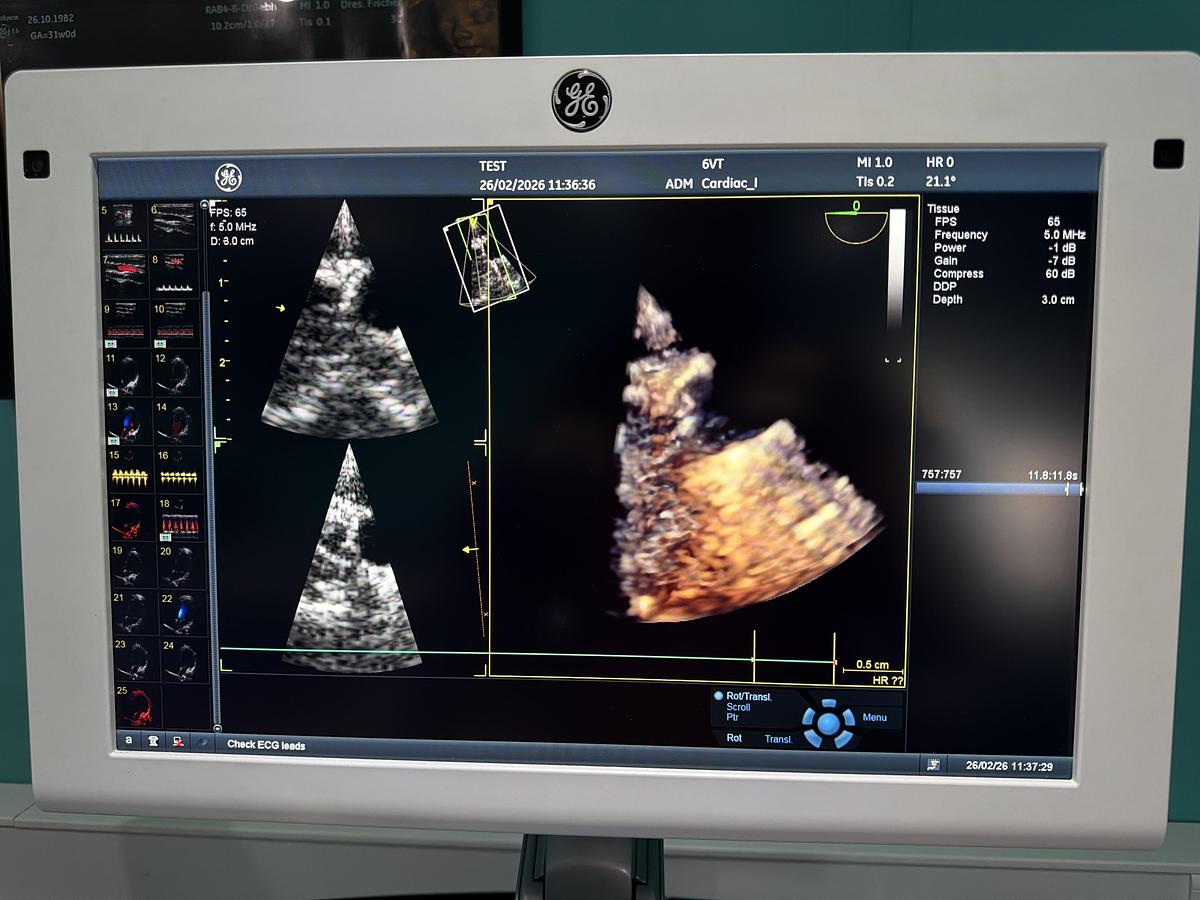The width and height of the screenshot is (1200, 900).
Task: Click the blue cine loop progress bar
Action: pyautogui.click(x=995, y=489)
